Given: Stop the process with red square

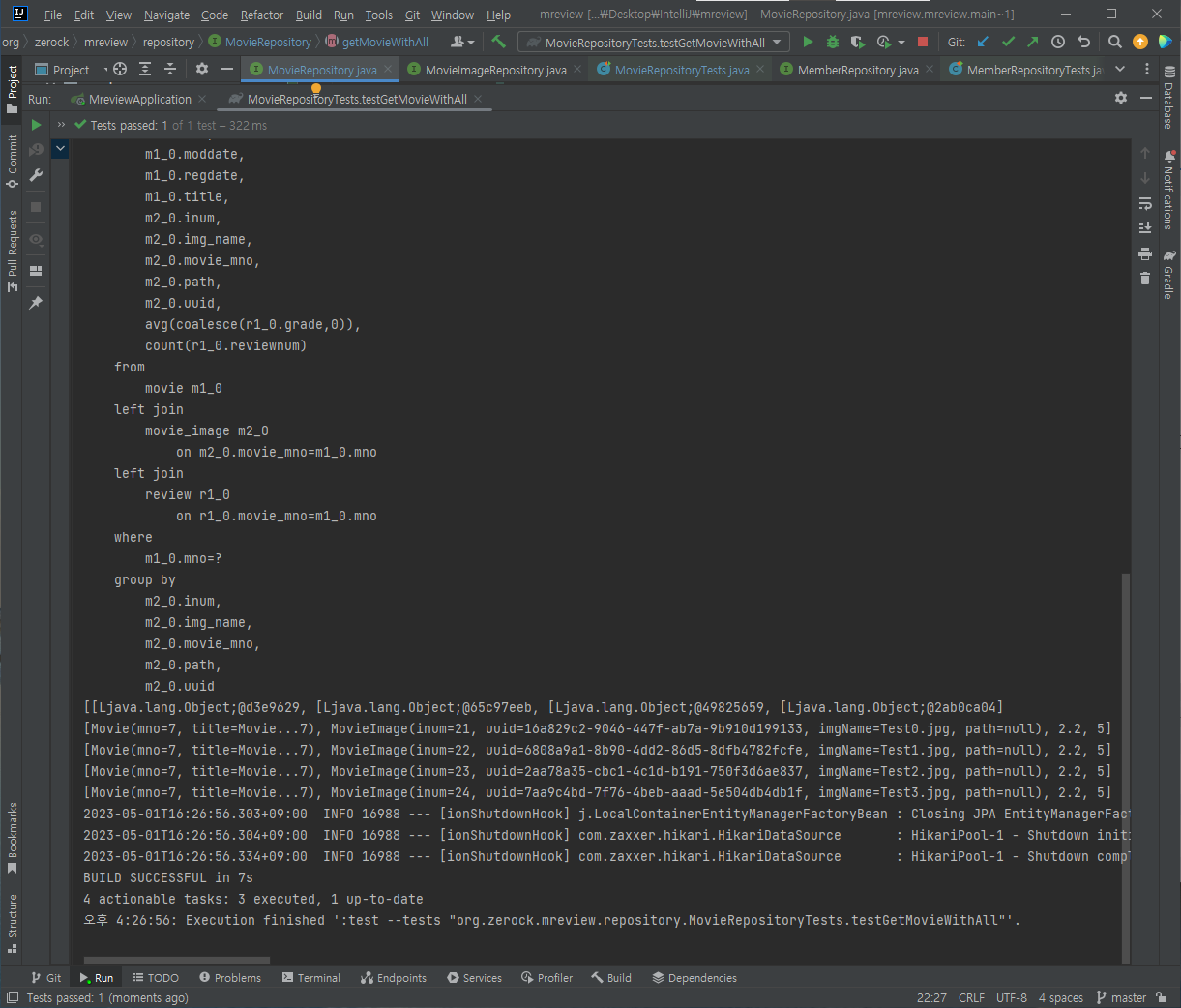Looking at the screenshot, I should (923, 42).
